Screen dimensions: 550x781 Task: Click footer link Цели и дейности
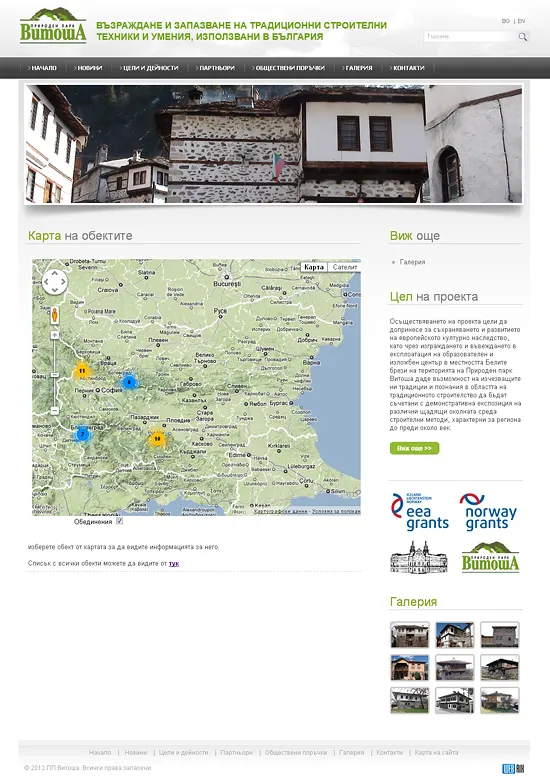click(x=183, y=753)
